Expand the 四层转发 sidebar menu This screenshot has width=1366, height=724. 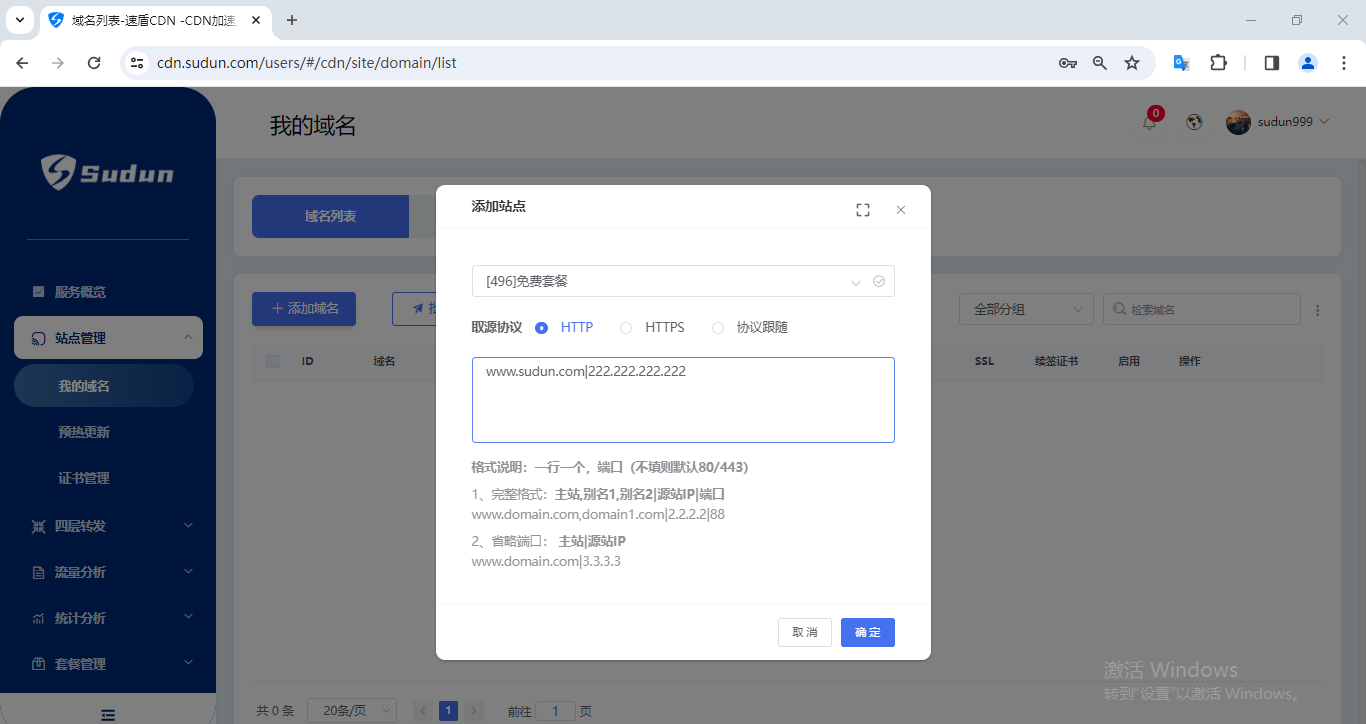click(108, 526)
